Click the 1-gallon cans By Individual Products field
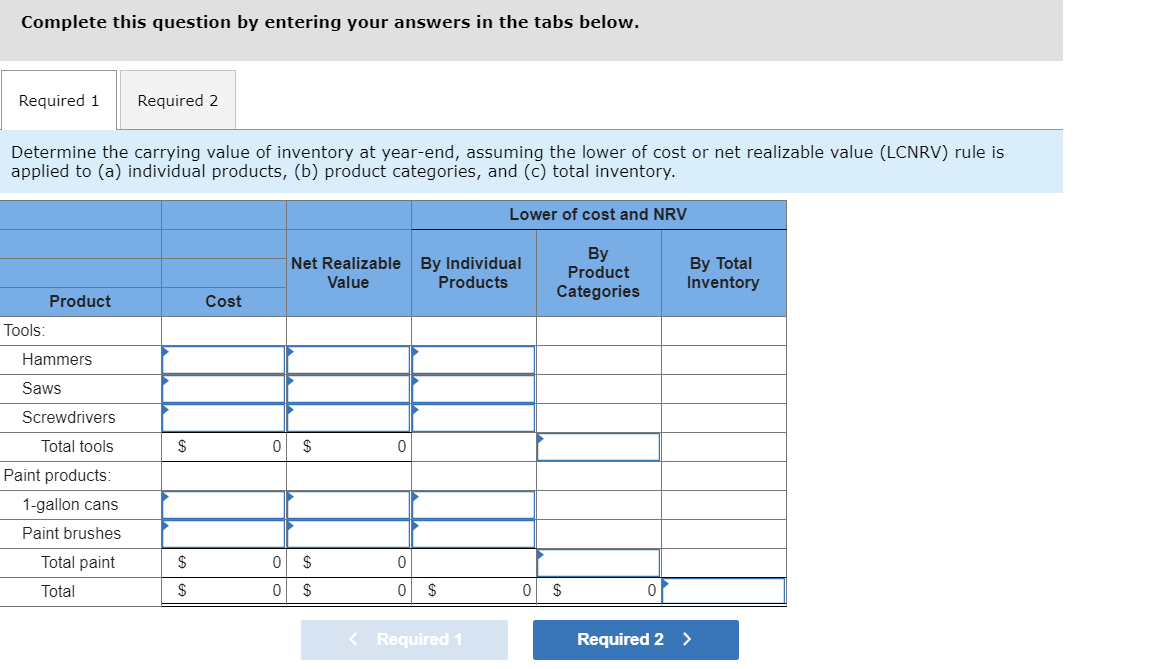Screen dimensions: 1150x669 472,504
